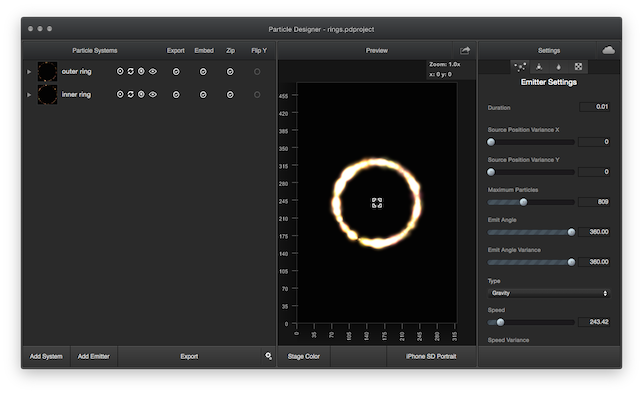Click the Maximum Particles value field 809
Viewport: 643px width, 394px height.
click(x=595, y=202)
